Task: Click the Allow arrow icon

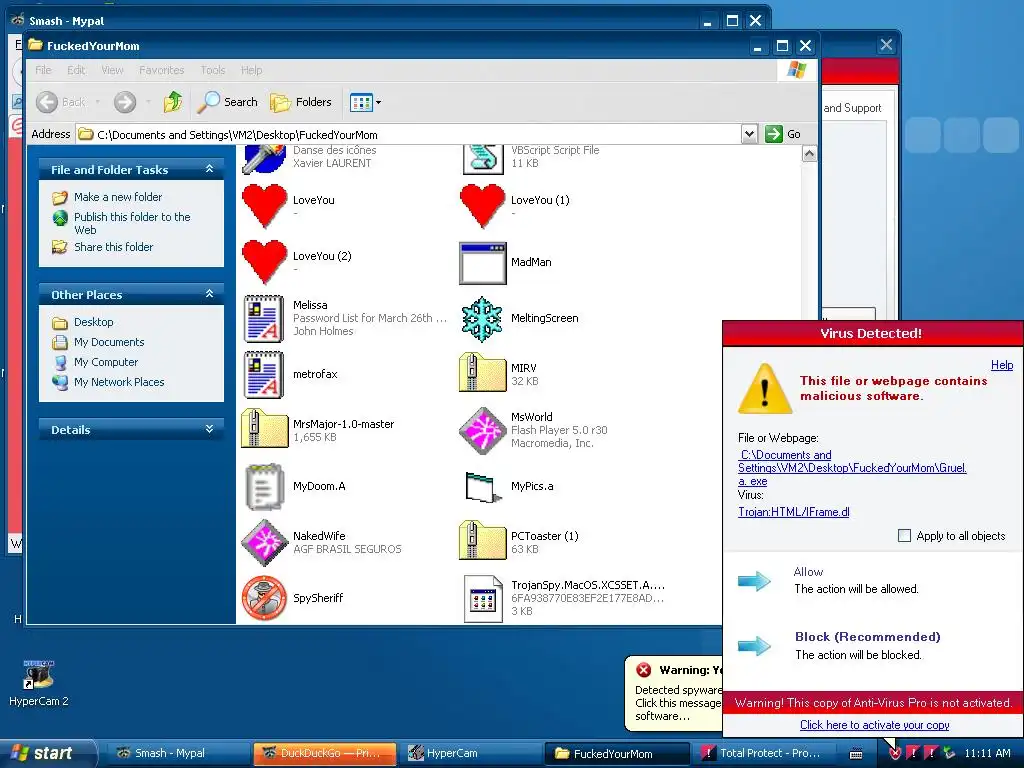Action: click(x=754, y=581)
